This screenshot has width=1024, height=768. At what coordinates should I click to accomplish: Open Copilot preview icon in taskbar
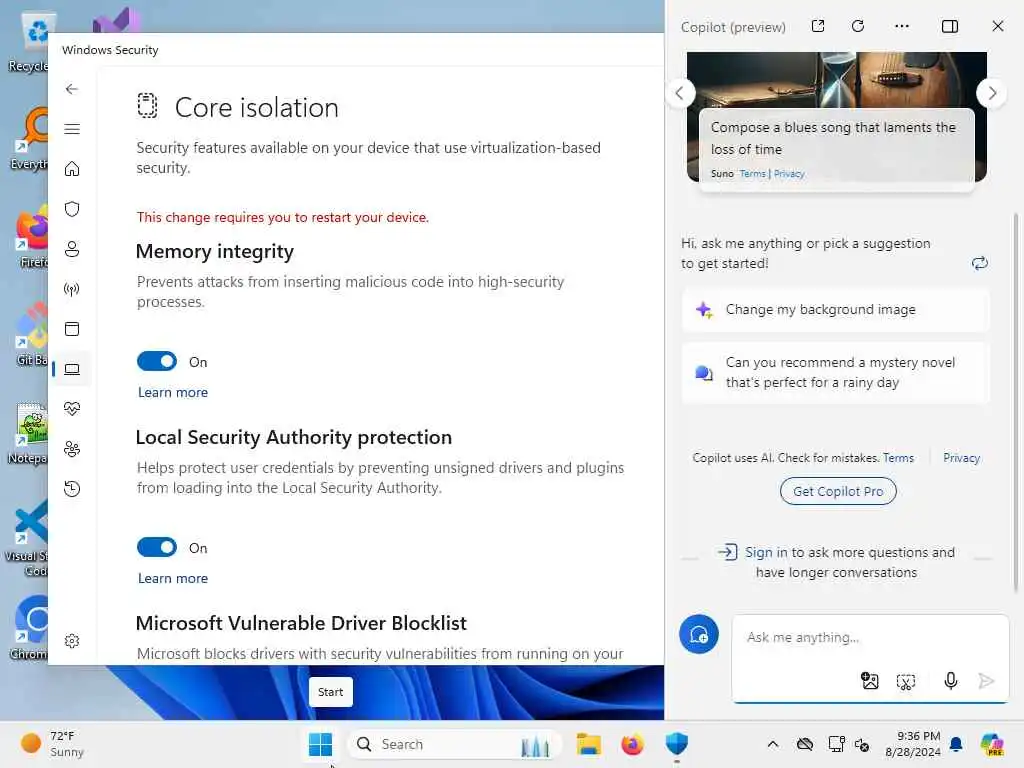pyautogui.click(x=992, y=744)
